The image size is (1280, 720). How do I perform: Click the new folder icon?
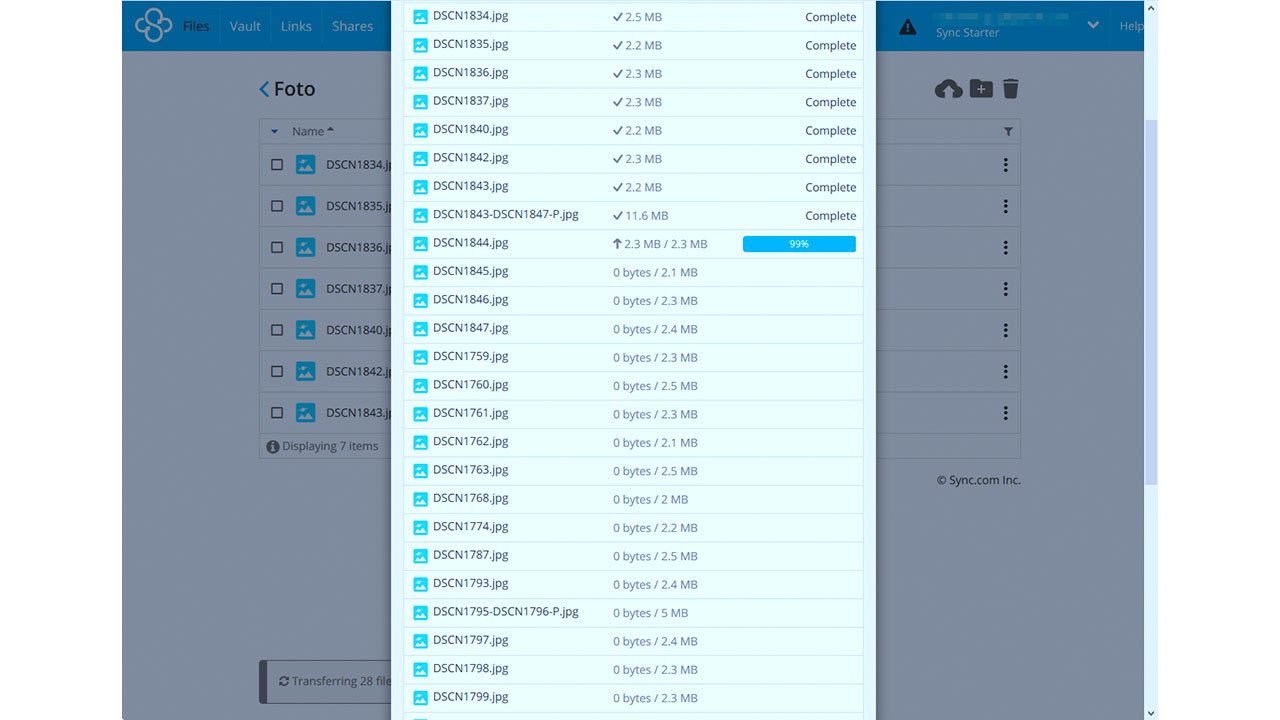(x=981, y=89)
